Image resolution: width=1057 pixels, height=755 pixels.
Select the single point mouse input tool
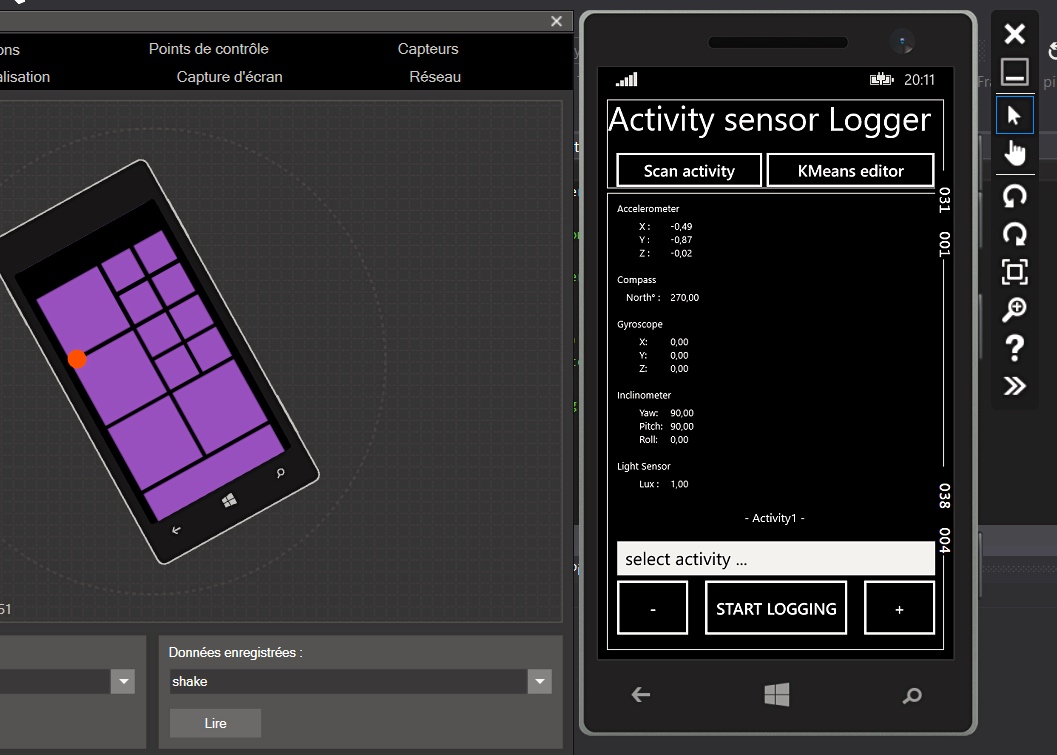point(1014,116)
